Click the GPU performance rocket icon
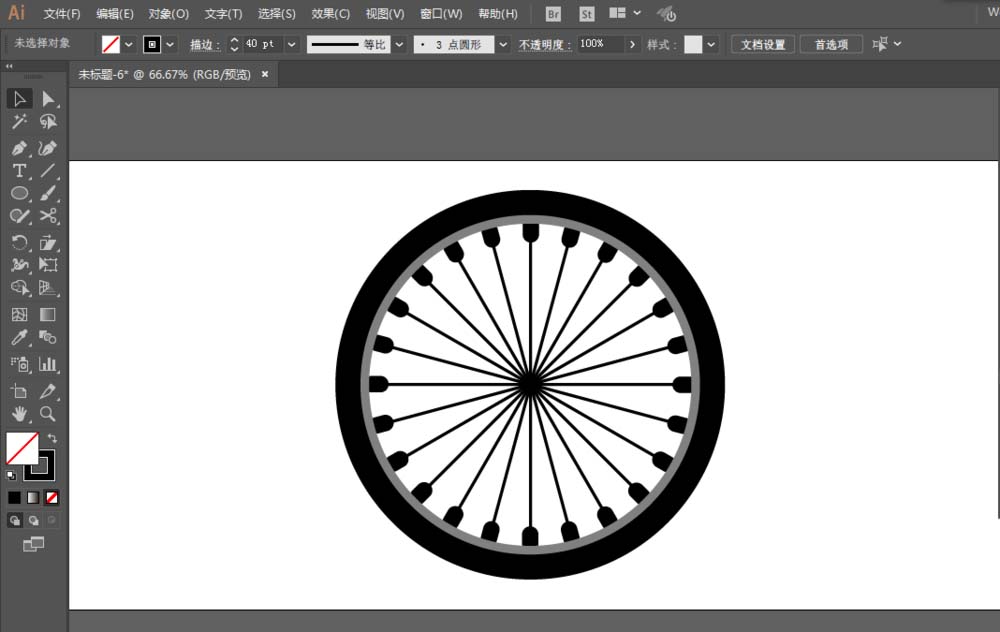The image size is (1000, 632). (666, 14)
